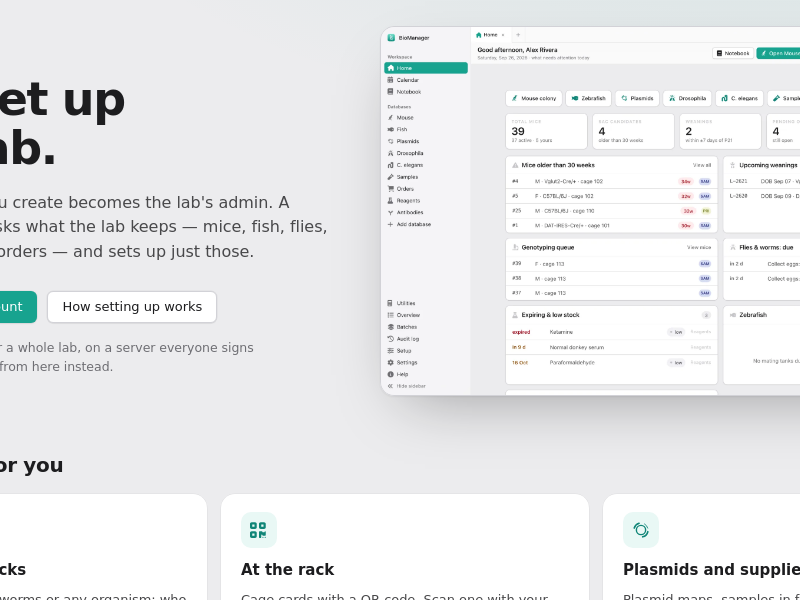Close the Home tab with its x
Viewport: 800px width, 600px height.
(503, 35)
